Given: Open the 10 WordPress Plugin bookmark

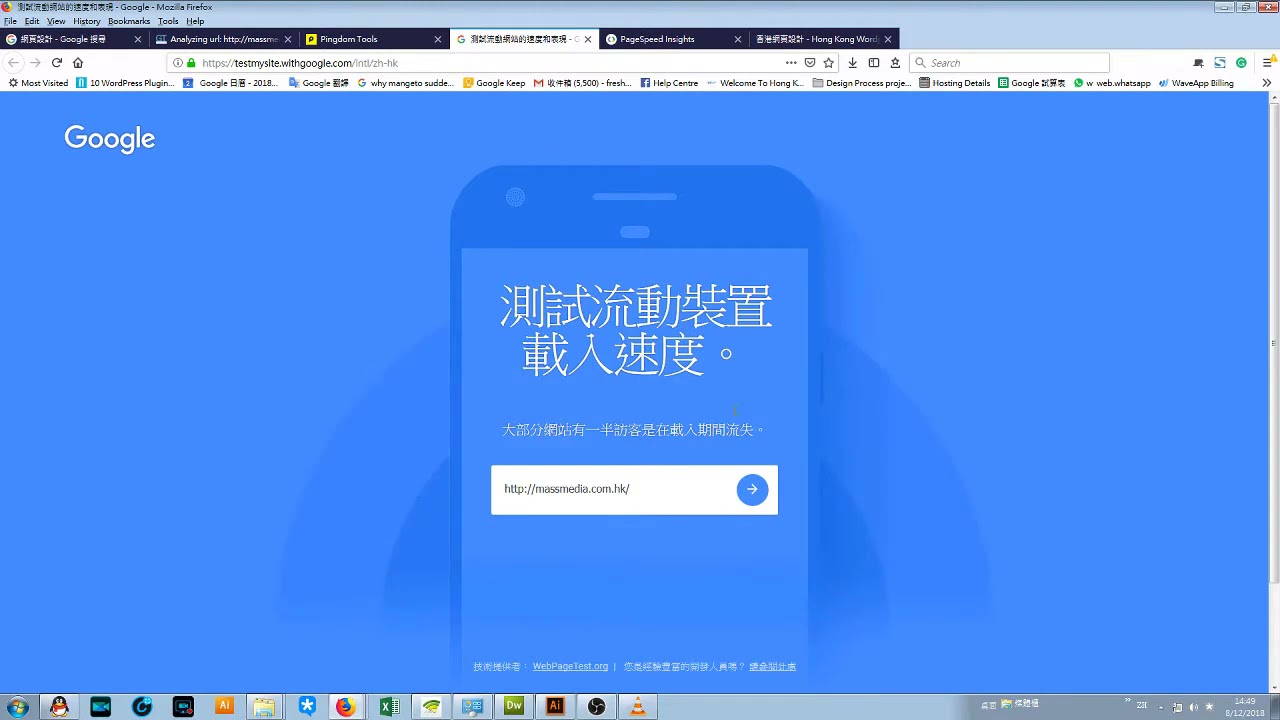Looking at the screenshot, I should [125, 83].
